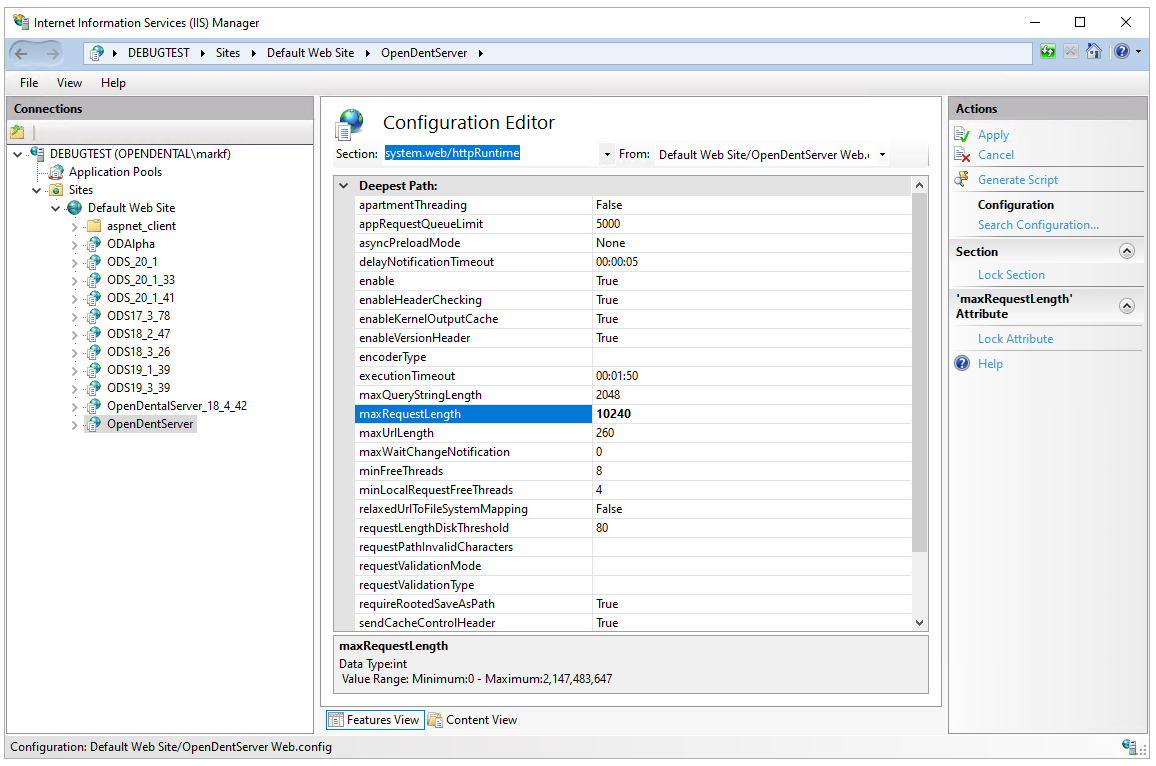Image resolution: width=1156 pixels, height=766 pixels.
Task: Click the Cancel link
Action: click(995, 155)
